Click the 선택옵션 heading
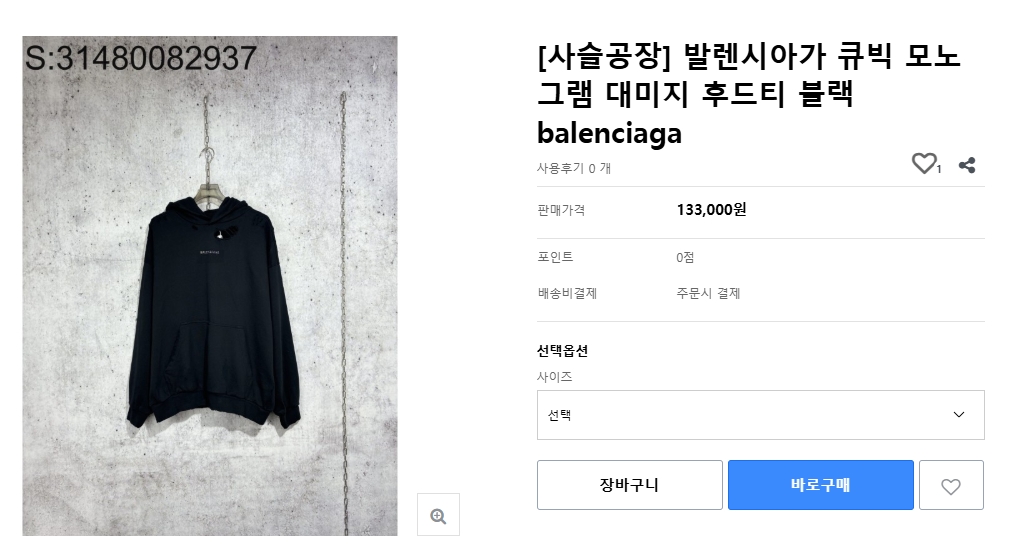This screenshot has height=560, width=1022. point(563,351)
